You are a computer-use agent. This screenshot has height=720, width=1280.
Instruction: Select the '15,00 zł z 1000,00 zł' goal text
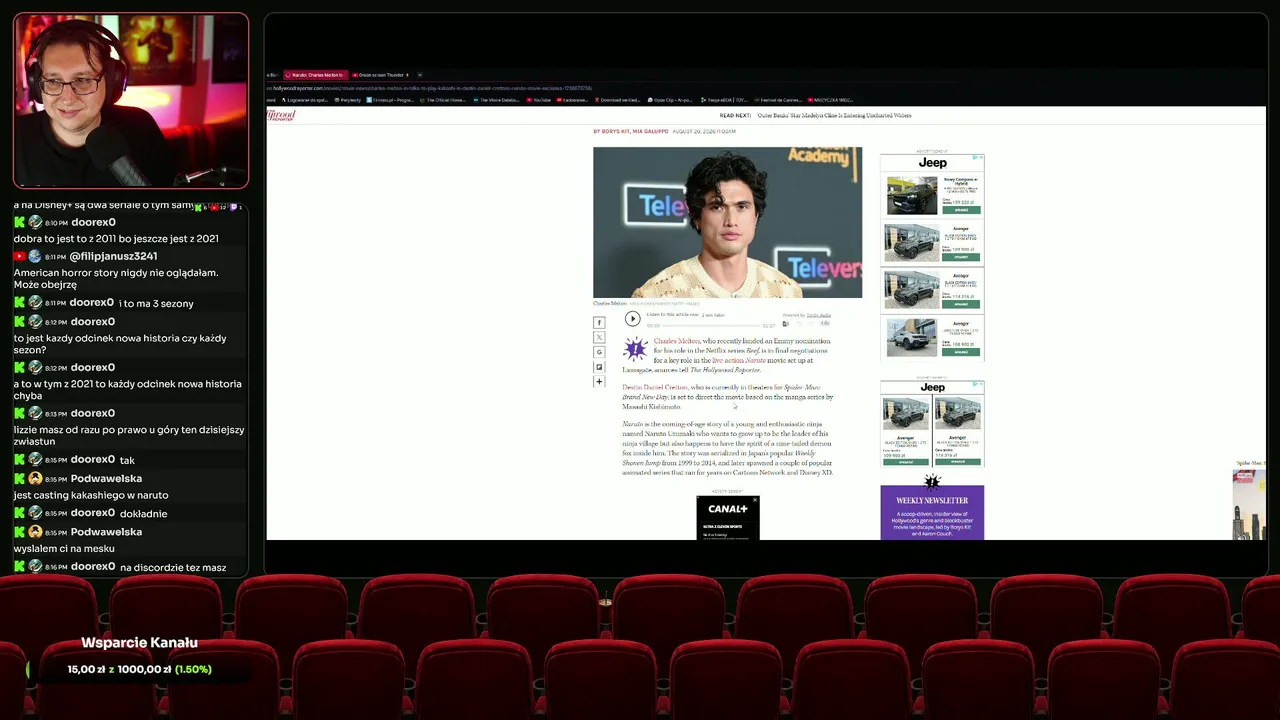(119, 669)
